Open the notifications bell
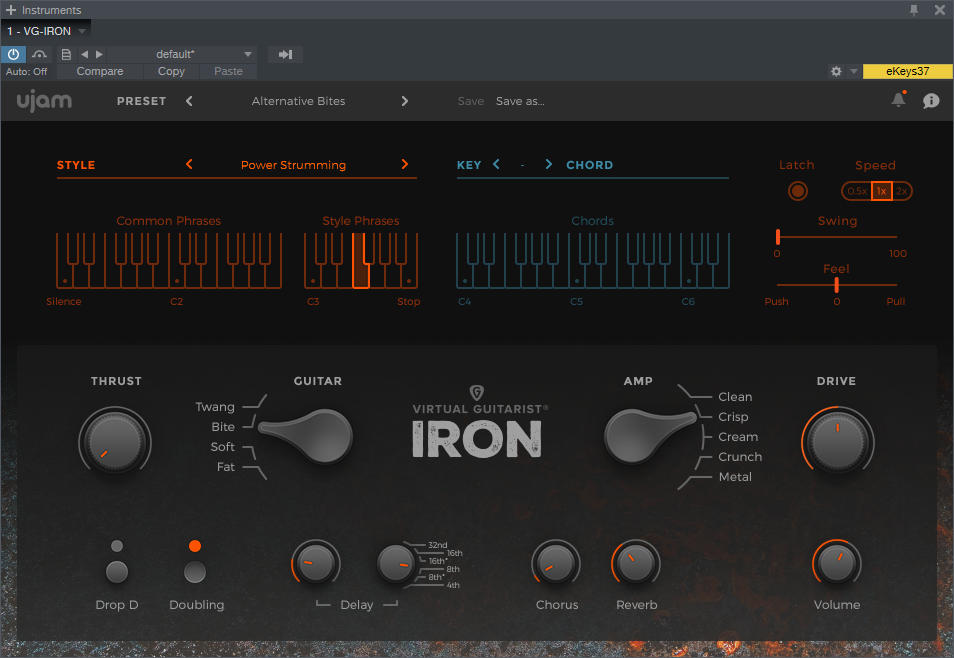The image size is (954, 658). click(899, 100)
